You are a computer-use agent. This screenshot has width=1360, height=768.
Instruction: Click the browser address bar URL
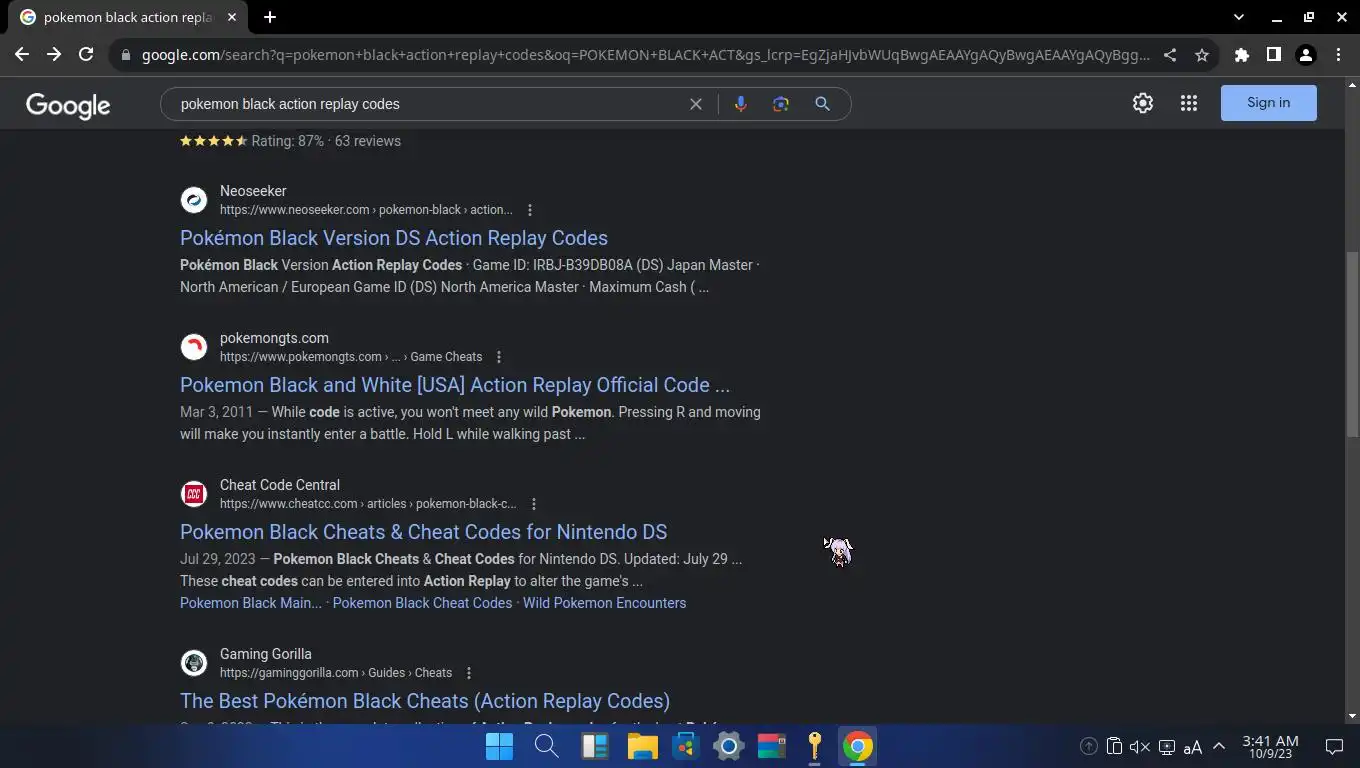645,55
